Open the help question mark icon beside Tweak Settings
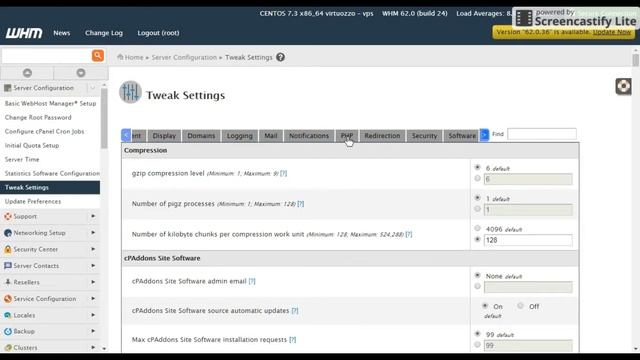 pyautogui.click(x=280, y=57)
